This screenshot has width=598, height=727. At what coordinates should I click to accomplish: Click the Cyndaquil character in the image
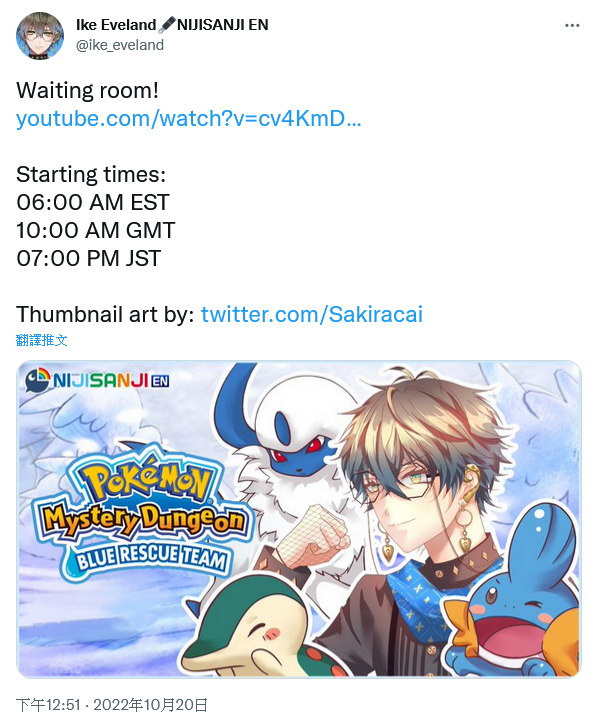tap(255, 626)
